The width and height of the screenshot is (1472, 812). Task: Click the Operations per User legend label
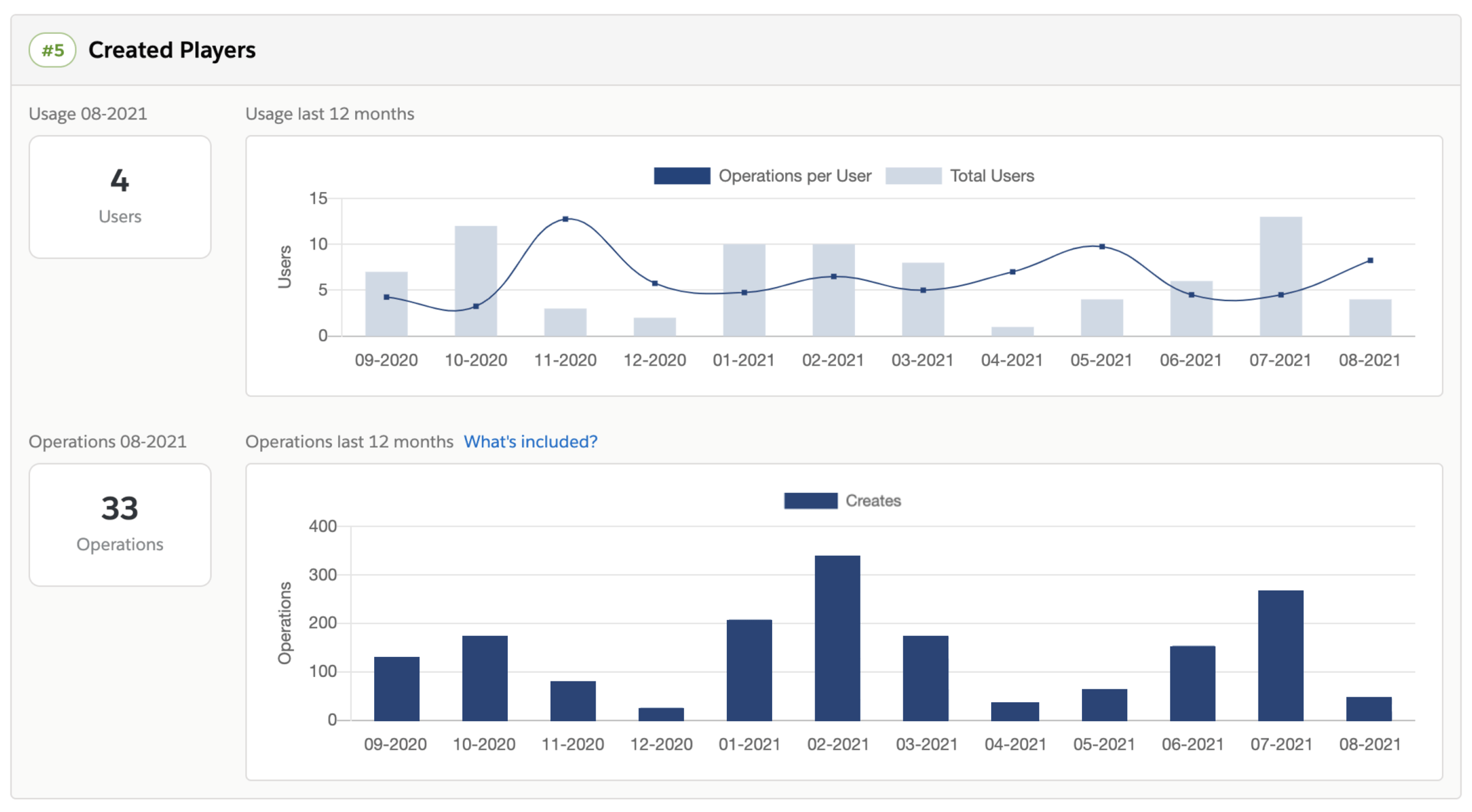795,176
